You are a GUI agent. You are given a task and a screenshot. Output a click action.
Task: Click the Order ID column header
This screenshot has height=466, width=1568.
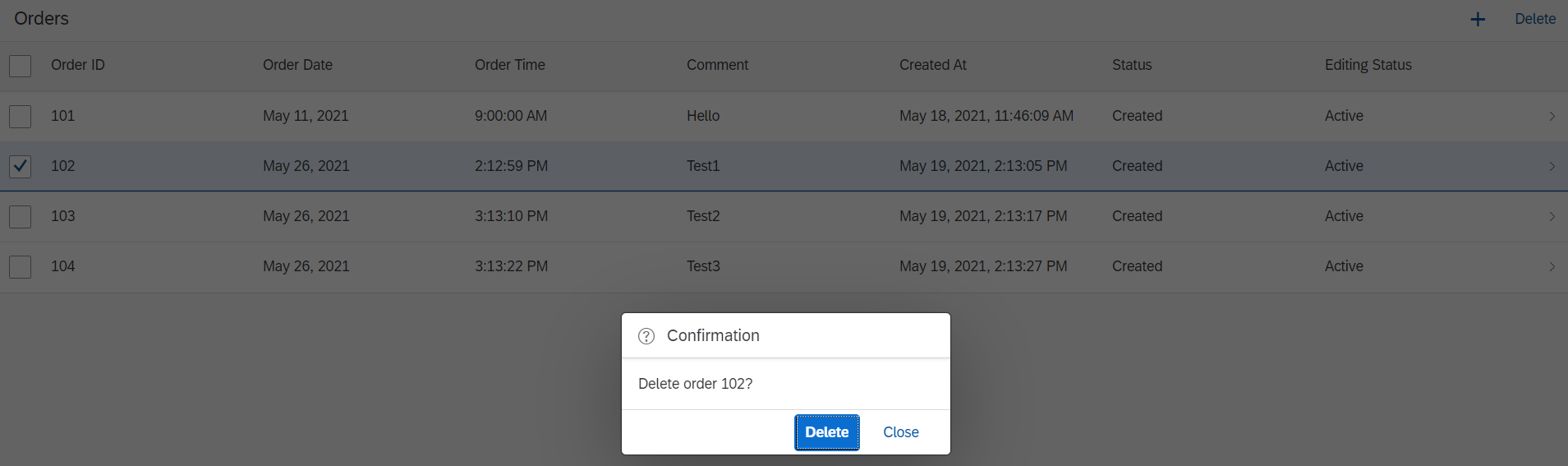[x=78, y=65]
